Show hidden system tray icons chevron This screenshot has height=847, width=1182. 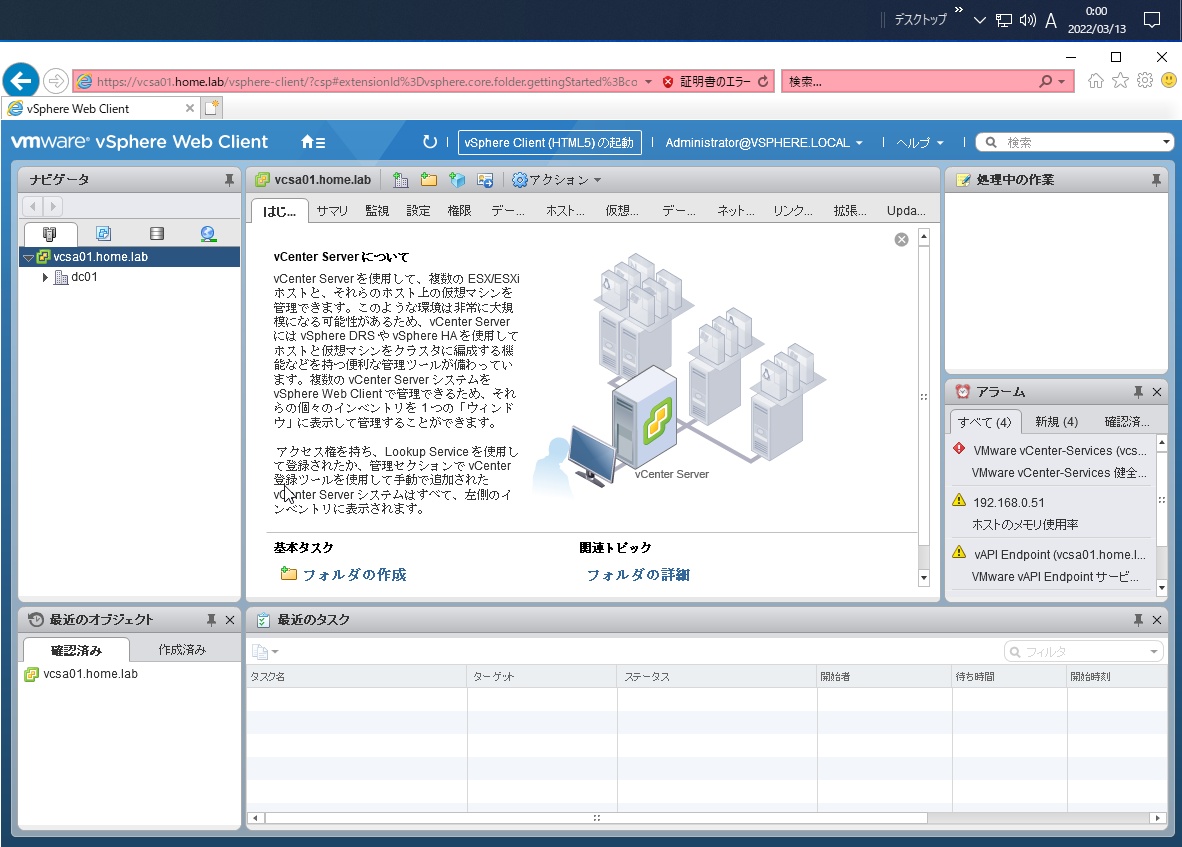[x=979, y=20]
